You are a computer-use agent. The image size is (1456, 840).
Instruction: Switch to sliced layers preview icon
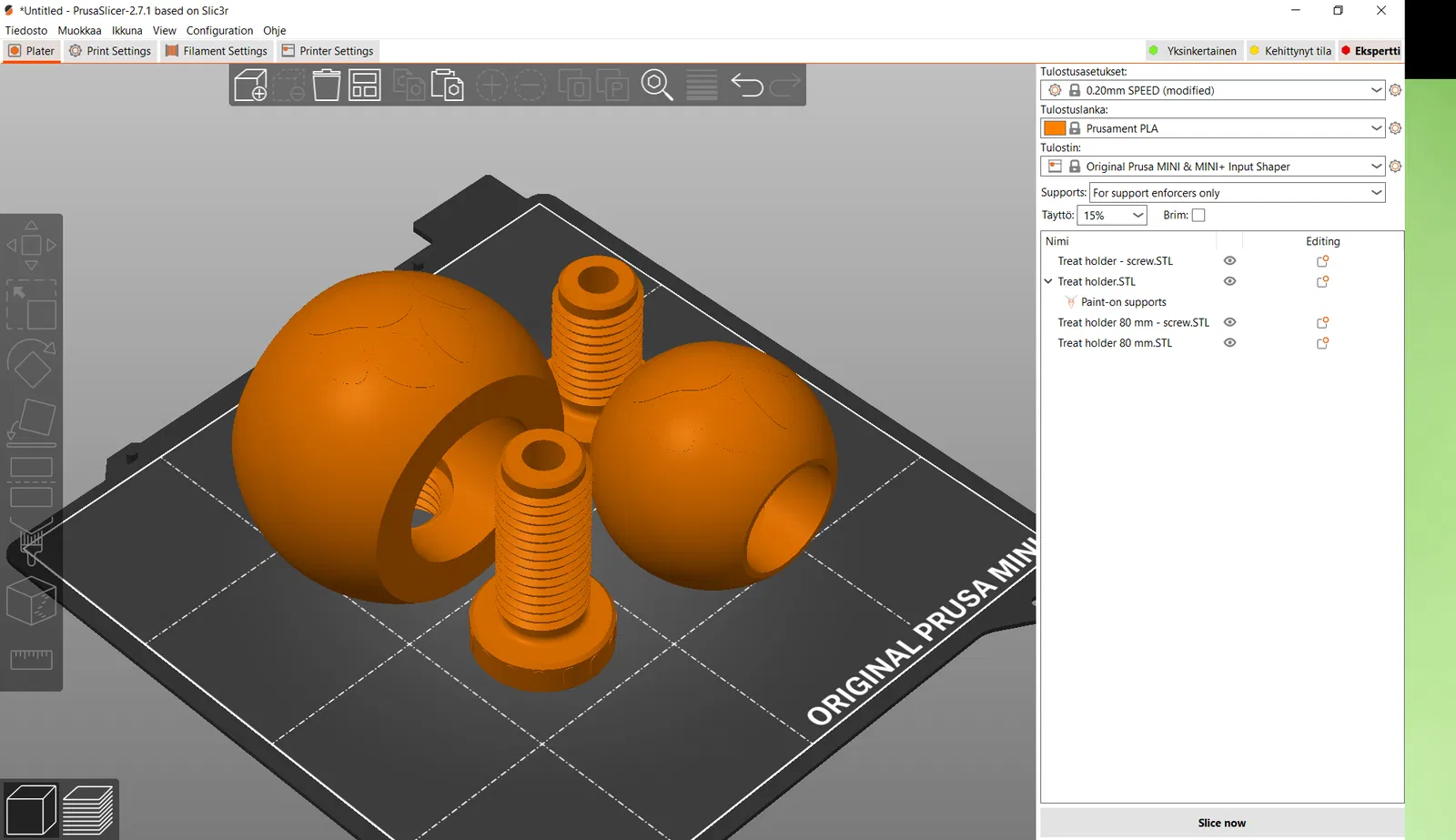point(88,809)
